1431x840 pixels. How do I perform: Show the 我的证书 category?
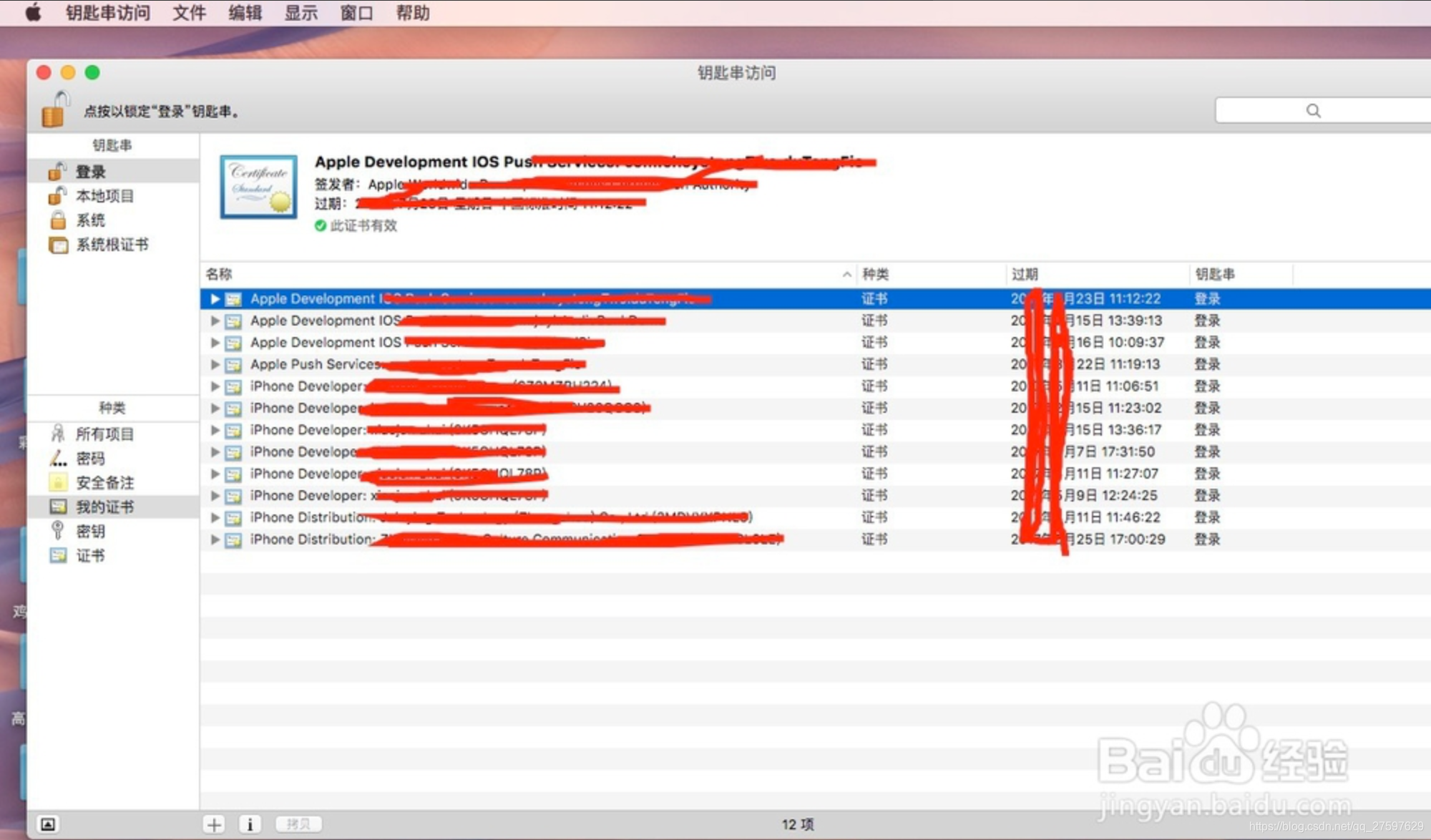pyautogui.click(x=114, y=507)
